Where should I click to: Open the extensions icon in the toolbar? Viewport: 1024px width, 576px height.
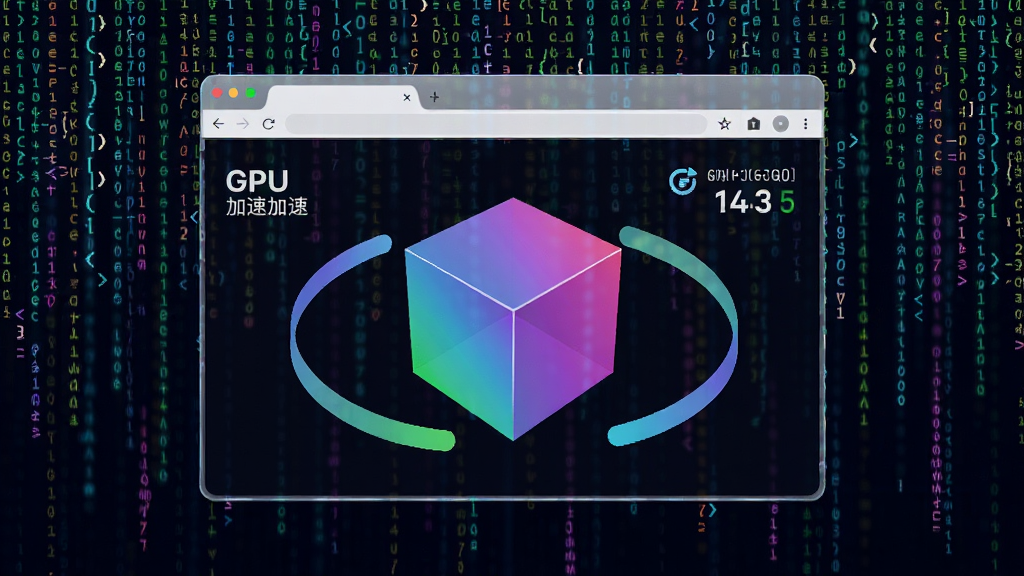click(x=754, y=123)
